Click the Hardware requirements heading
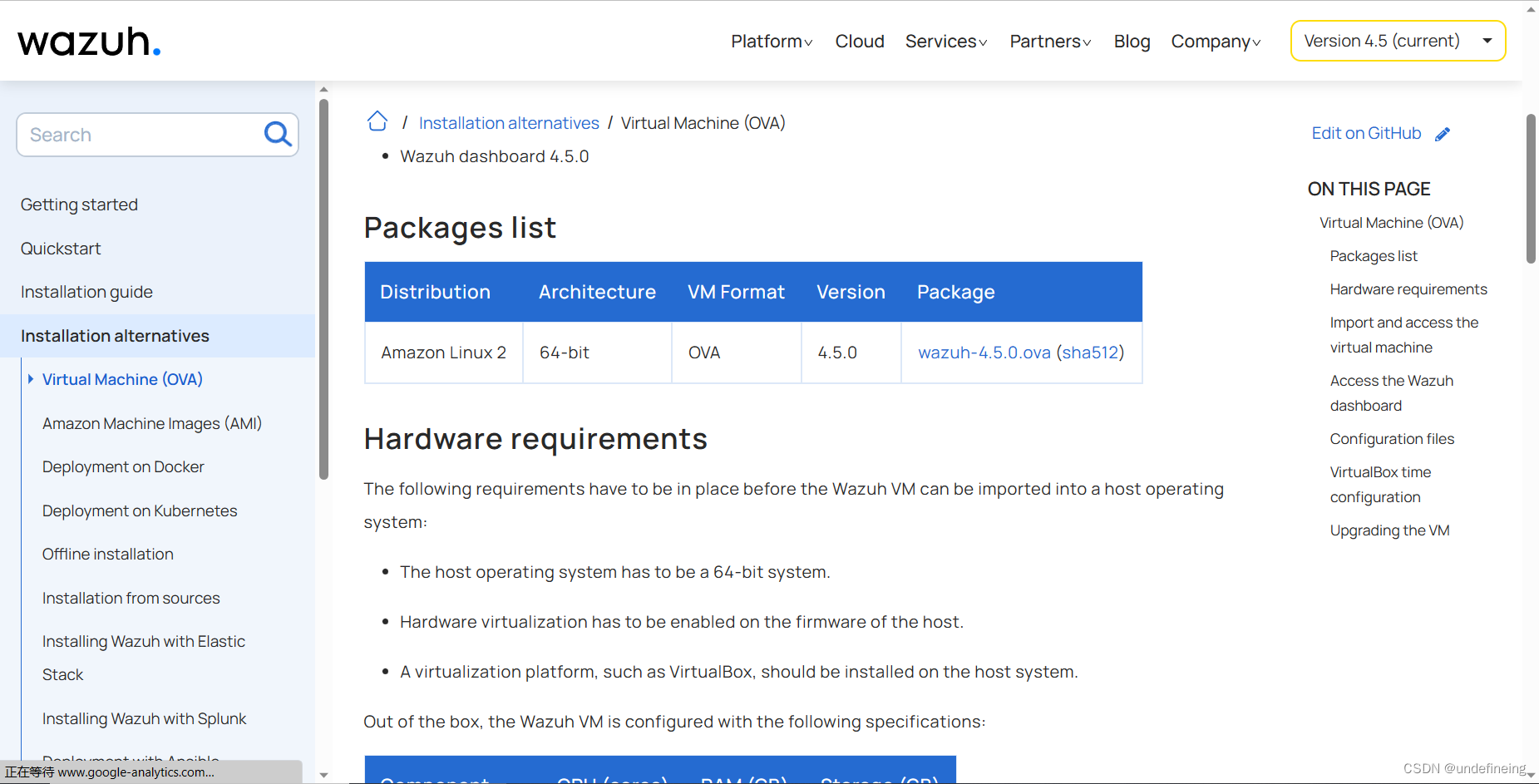This screenshot has height=784, width=1539. click(535, 439)
